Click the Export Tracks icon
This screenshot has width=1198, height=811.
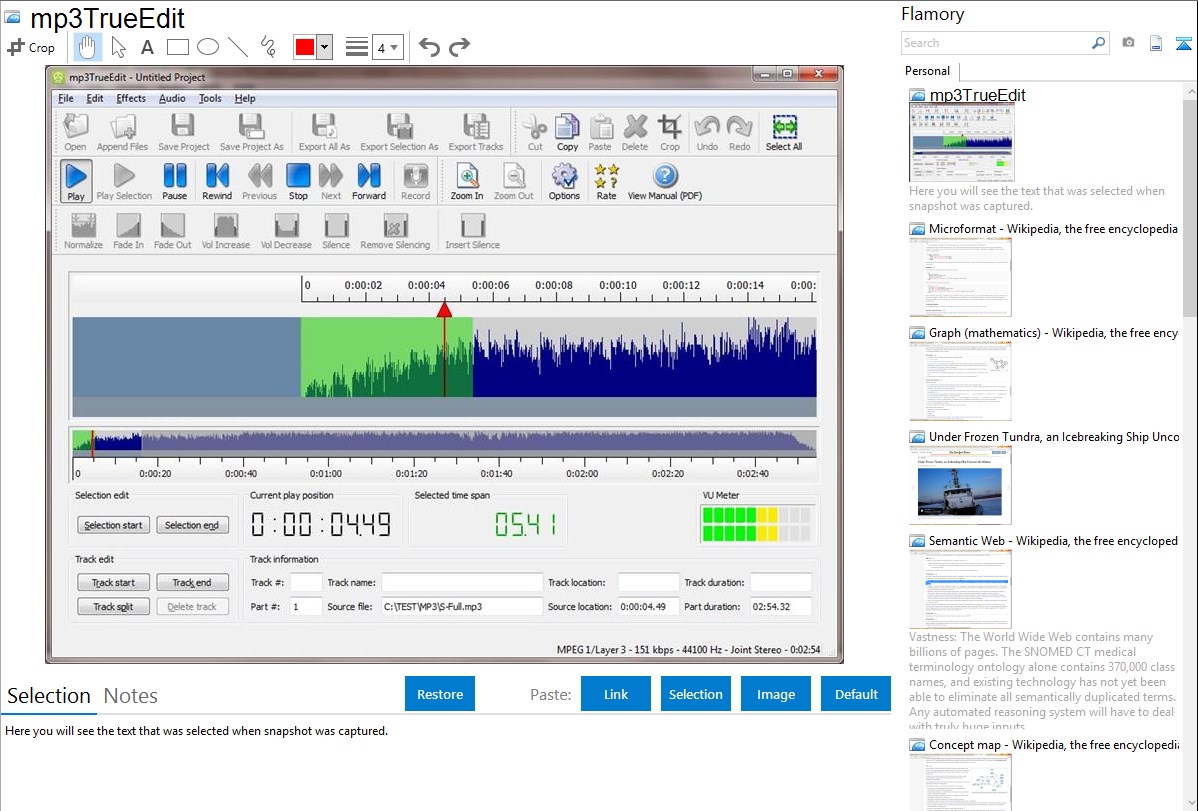point(475,132)
